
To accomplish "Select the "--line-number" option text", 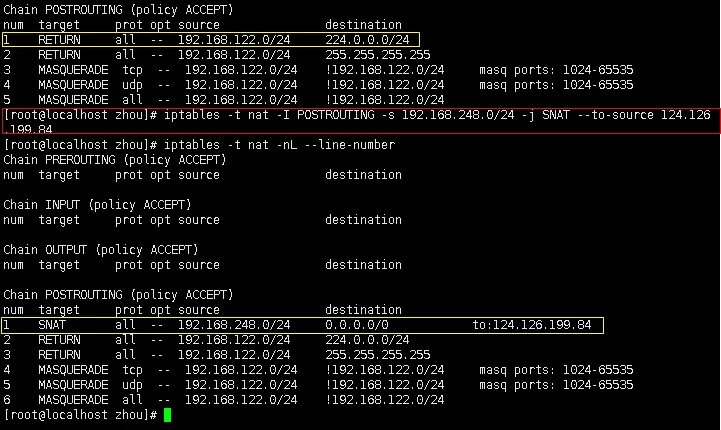I will [x=349, y=145].
